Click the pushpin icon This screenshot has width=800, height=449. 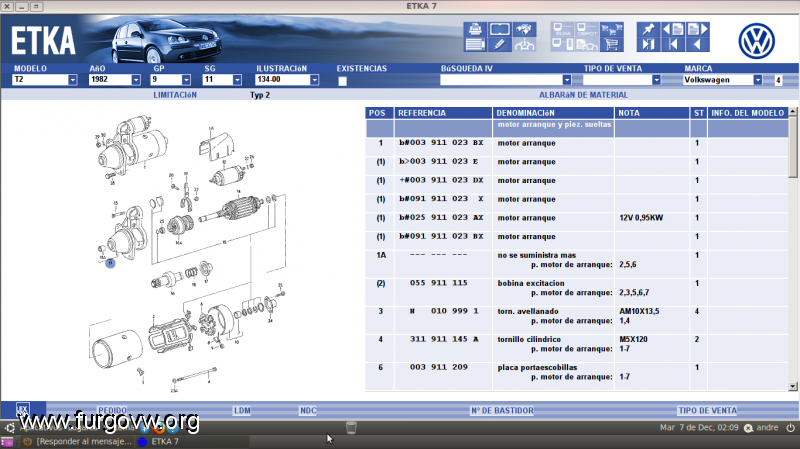[648, 29]
